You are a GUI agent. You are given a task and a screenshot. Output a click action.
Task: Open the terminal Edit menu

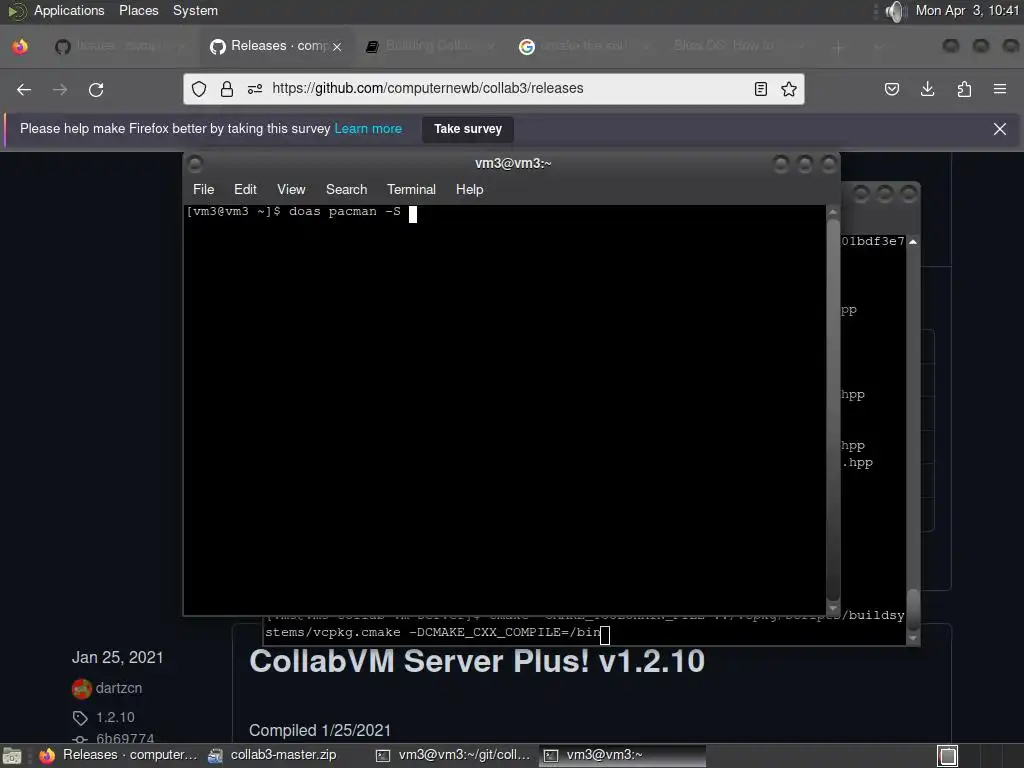pos(245,189)
